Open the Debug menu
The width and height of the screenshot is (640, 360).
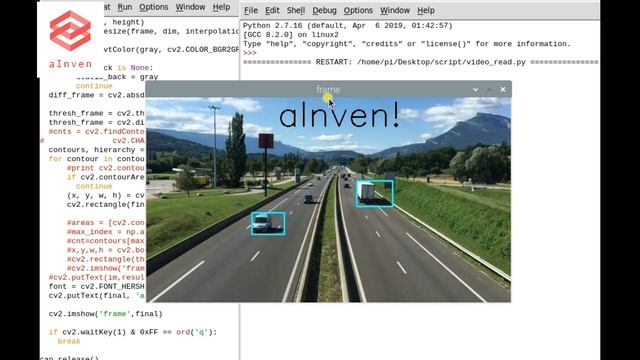(x=324, y=11)
